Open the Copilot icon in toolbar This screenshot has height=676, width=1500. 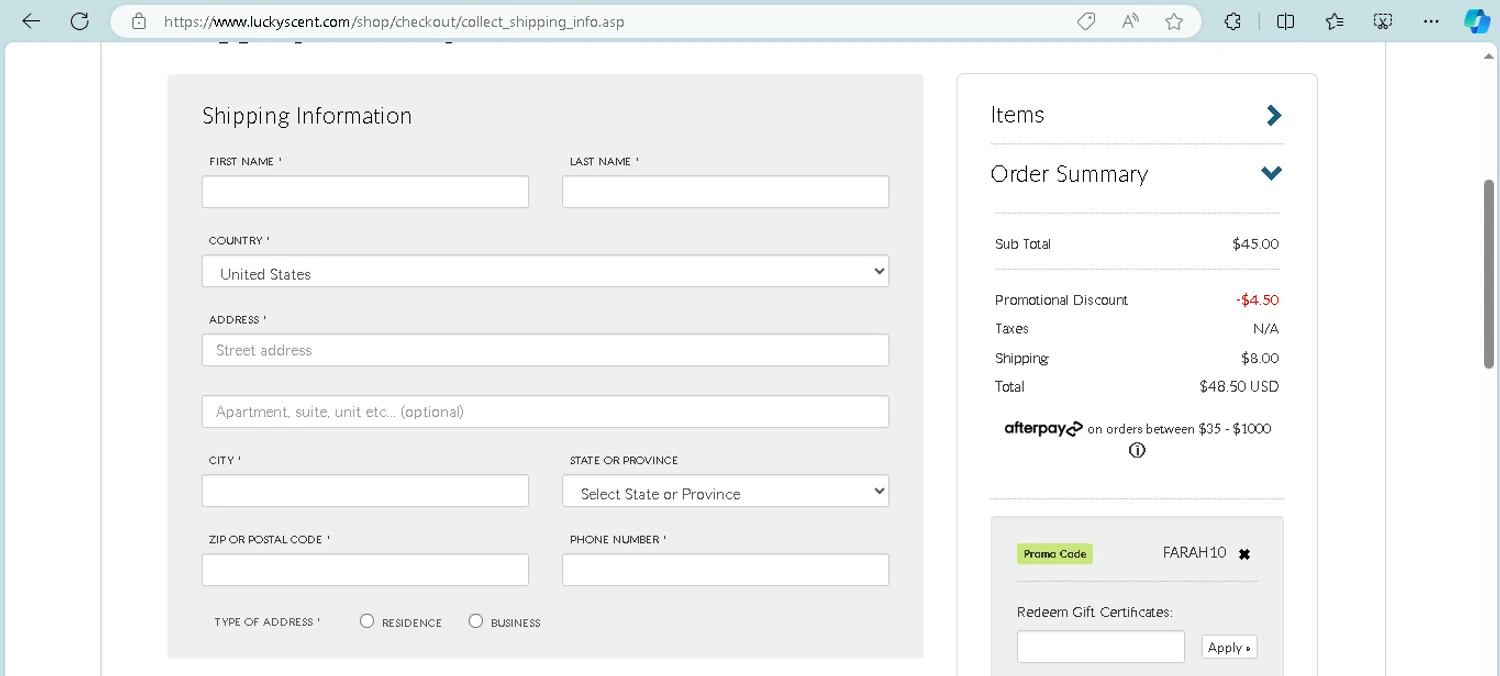(1476, 21)
